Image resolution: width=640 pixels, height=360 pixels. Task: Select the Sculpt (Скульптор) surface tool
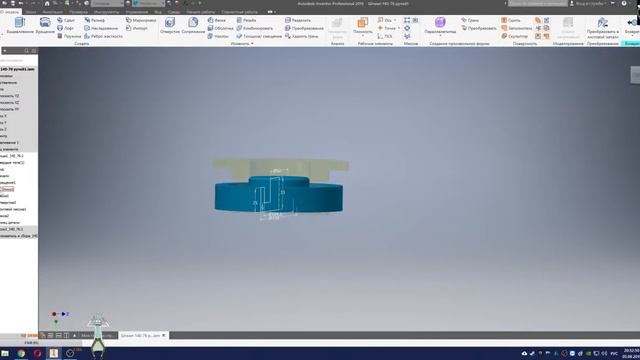pyautogui.click(x=514, y=36)
